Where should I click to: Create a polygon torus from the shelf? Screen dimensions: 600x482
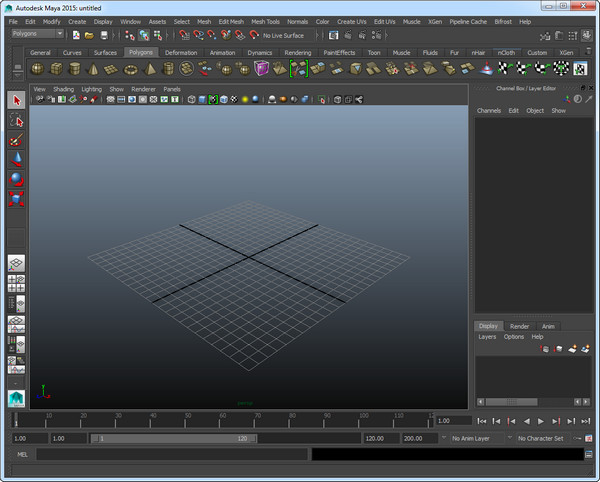[x=131, y=69]
